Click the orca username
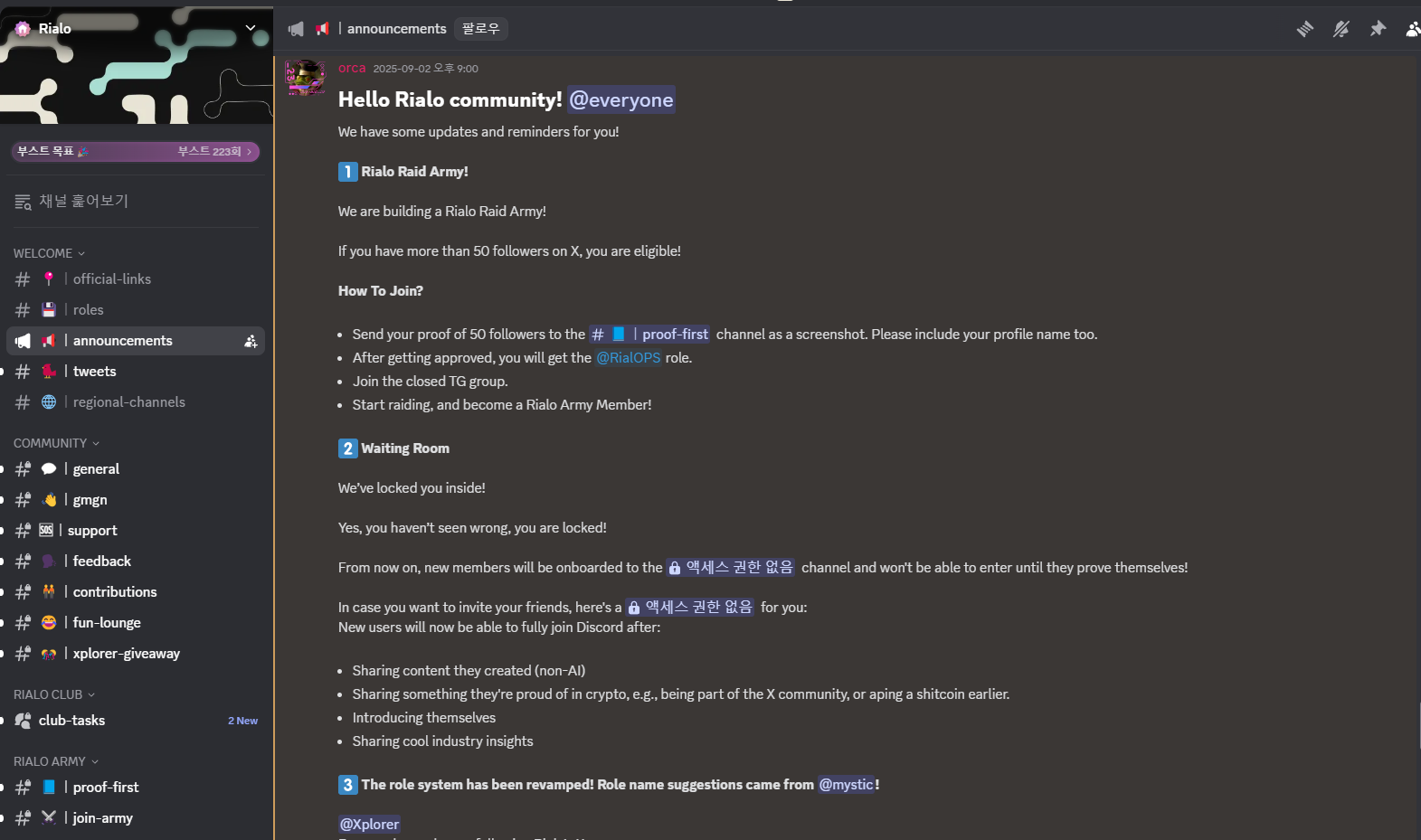Viewport: 1421px width, 840px height. [x=352, y=68]
